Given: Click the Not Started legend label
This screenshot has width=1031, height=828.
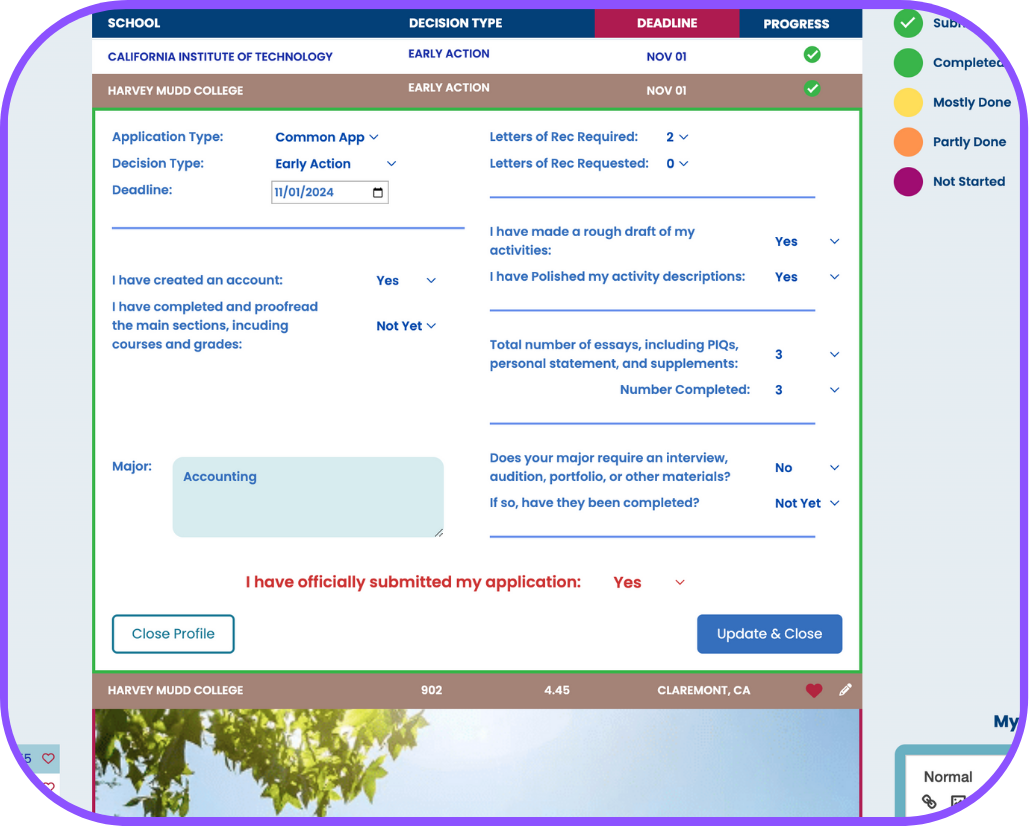Looking at the screenshot, I should pos(969,182).
